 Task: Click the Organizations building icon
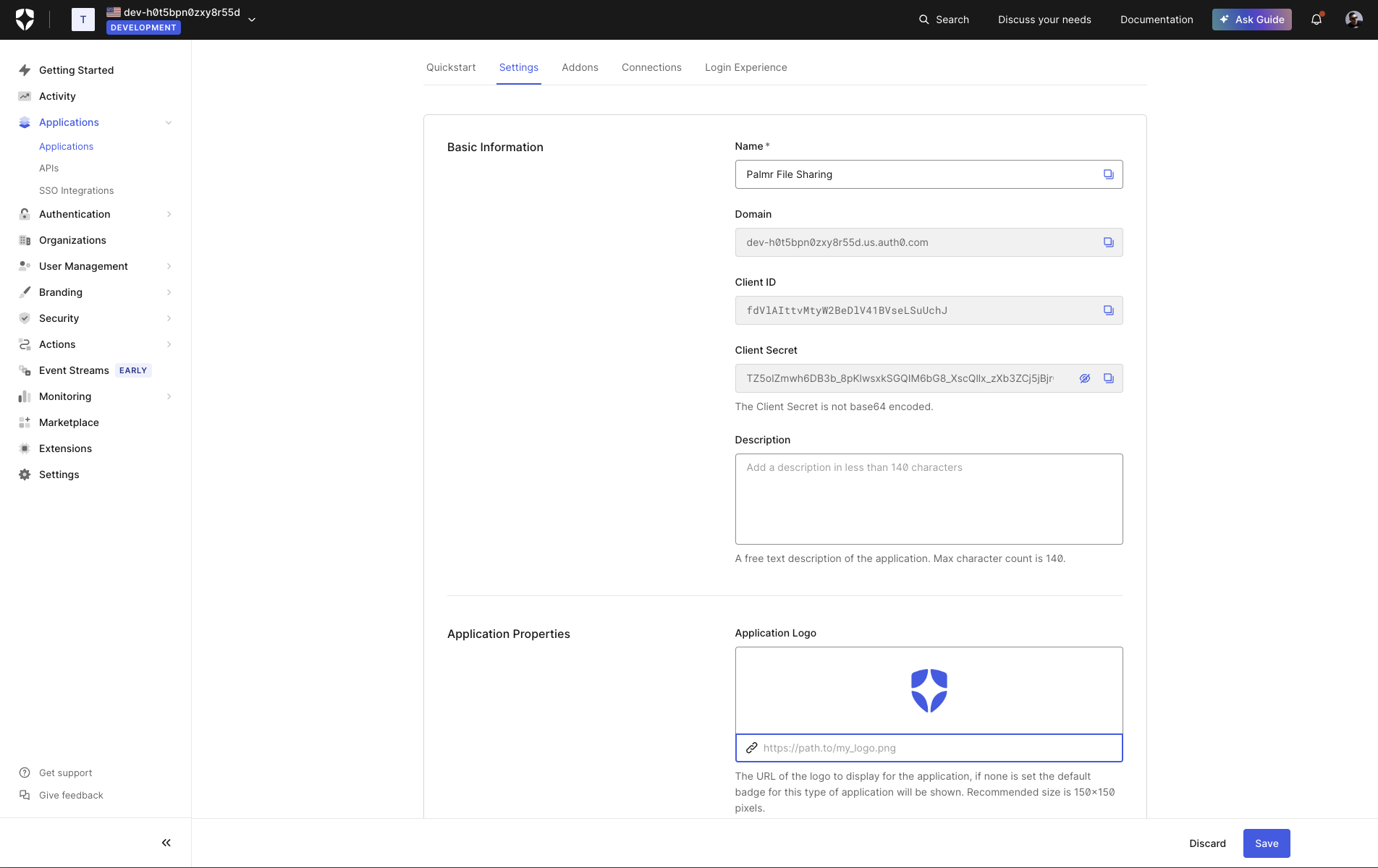tap(25, 240)
